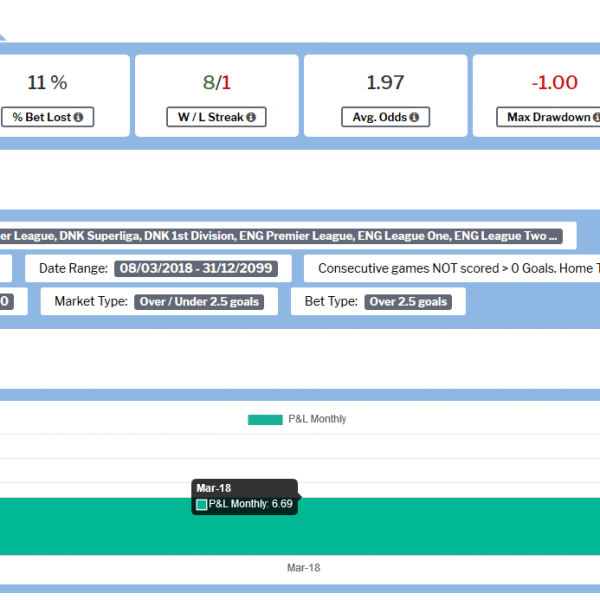Click the Avg. Odds info icon
Viewport: 600px width, 600px height.
click(x=414, y=117)
